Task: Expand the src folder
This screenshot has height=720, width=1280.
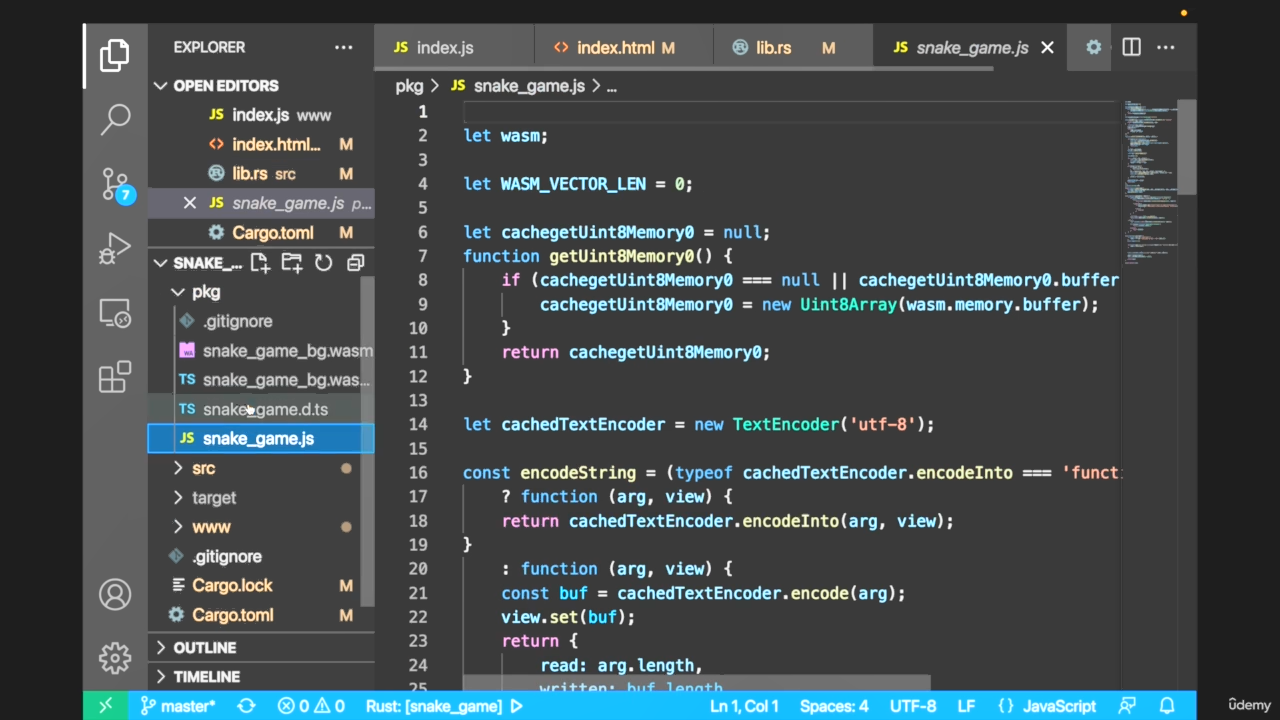Action: pos(203,468)
